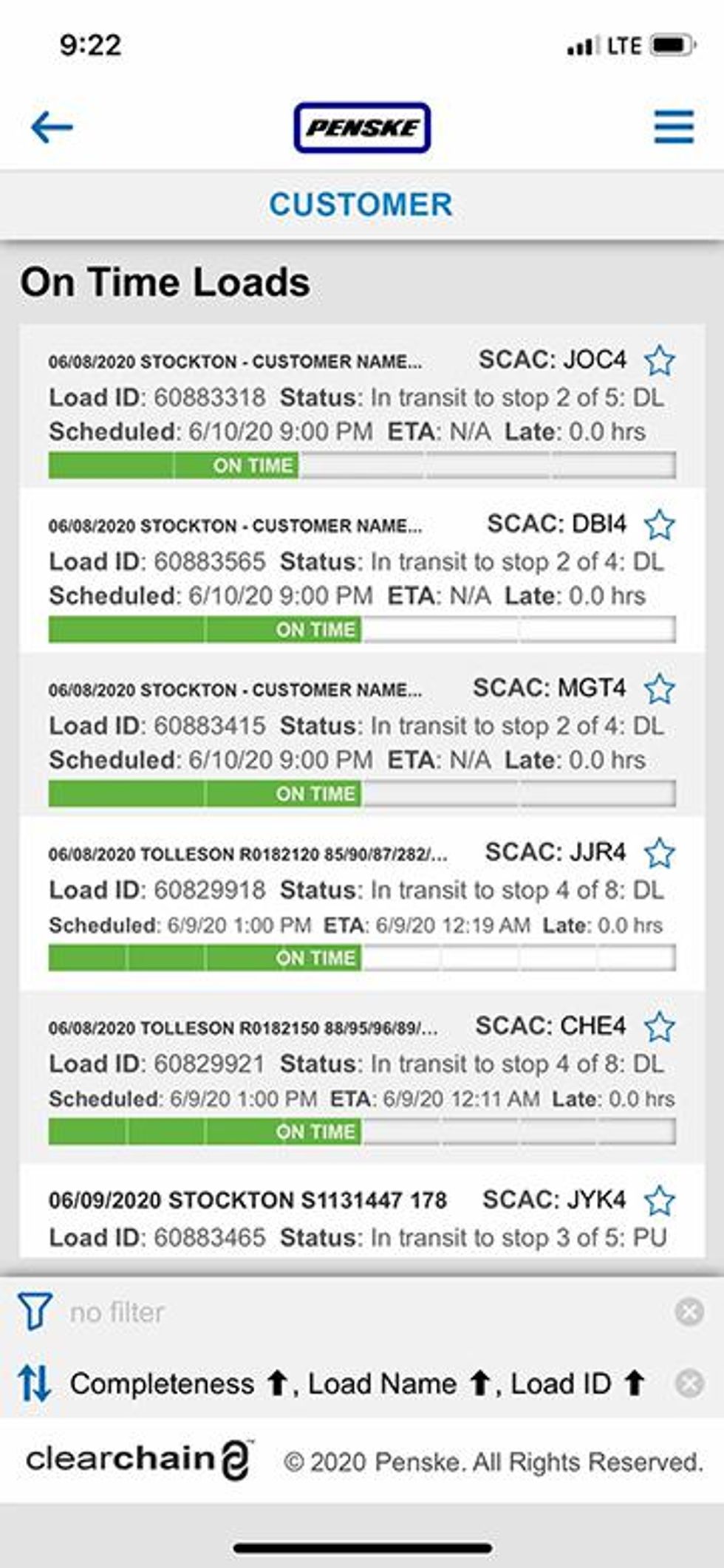Open load ID 60829918 details
This screenshot has width=724, height=1568.
click(208, 890)
